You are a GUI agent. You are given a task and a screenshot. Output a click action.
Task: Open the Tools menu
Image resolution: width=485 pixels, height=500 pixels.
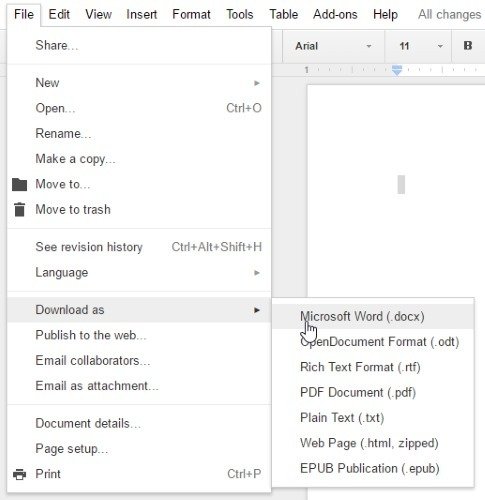pos(240,14)
